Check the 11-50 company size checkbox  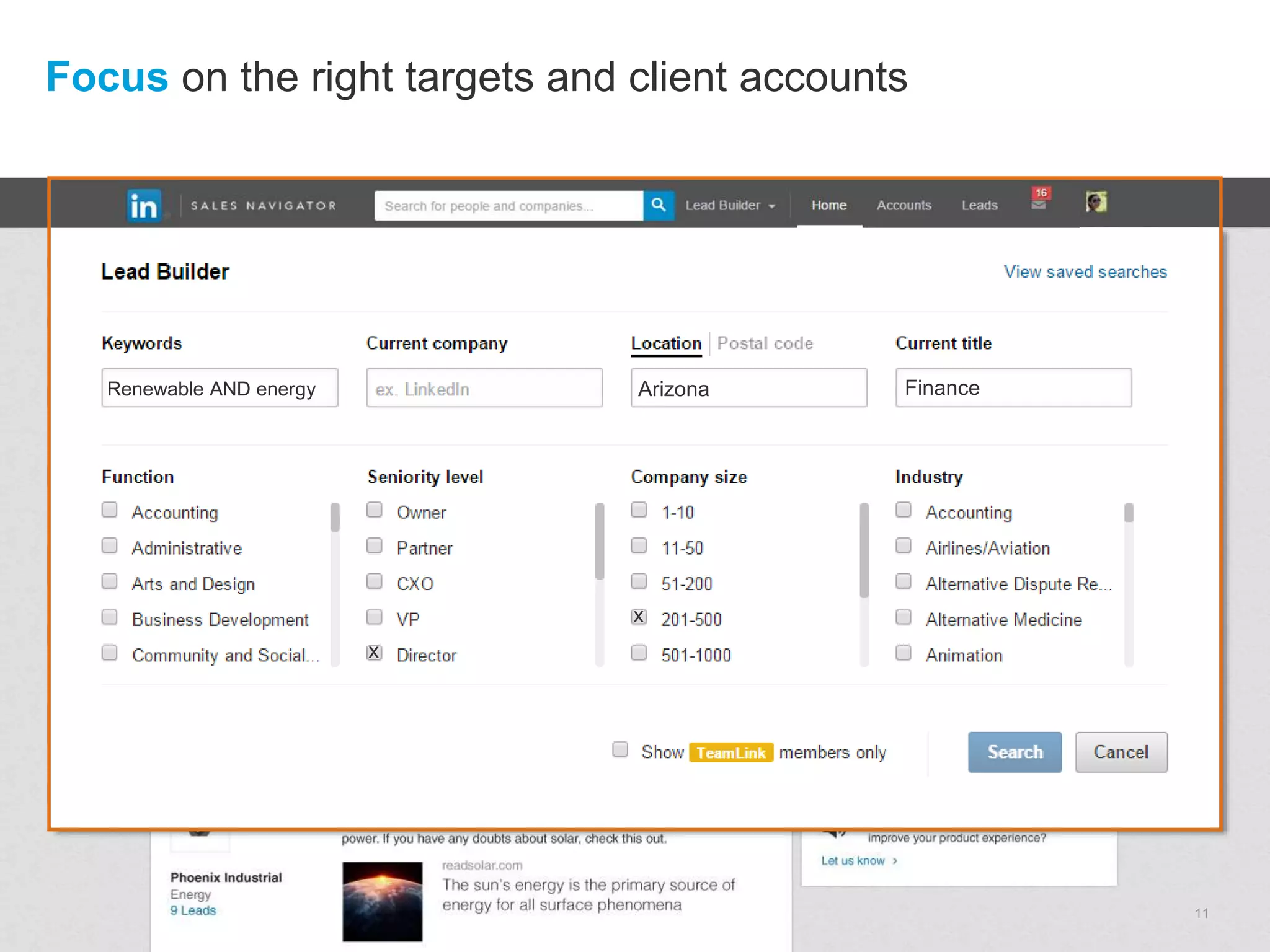pos(639,545)
